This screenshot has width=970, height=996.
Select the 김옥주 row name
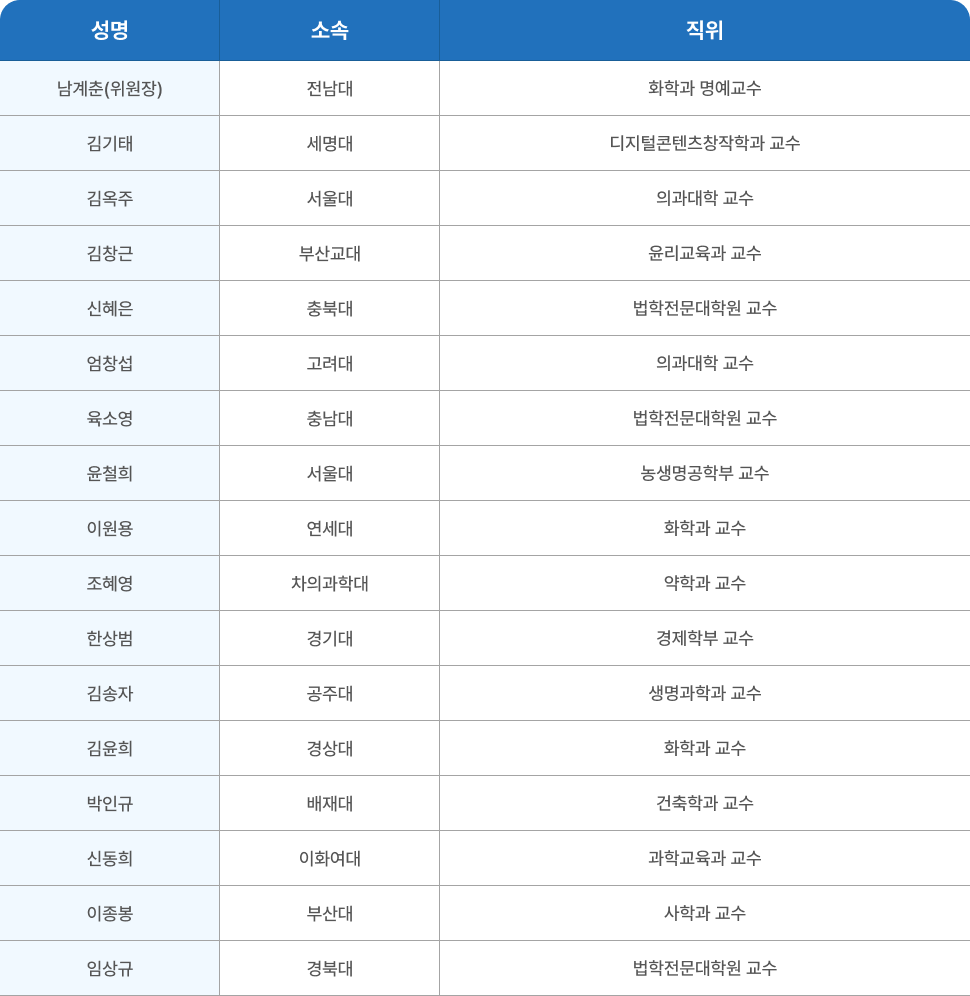click(109, 198)
